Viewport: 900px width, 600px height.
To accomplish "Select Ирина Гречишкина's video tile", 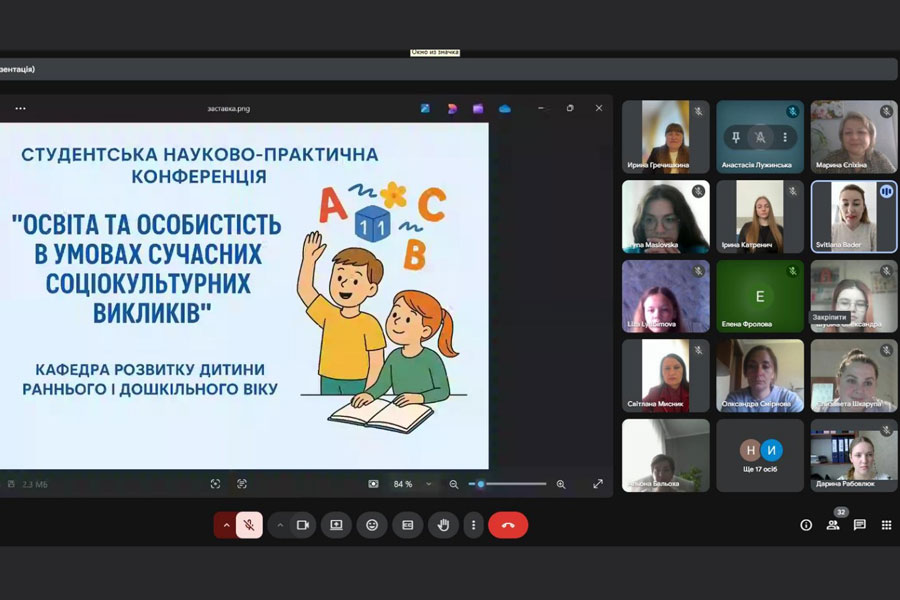I will (x=666, y=137).
